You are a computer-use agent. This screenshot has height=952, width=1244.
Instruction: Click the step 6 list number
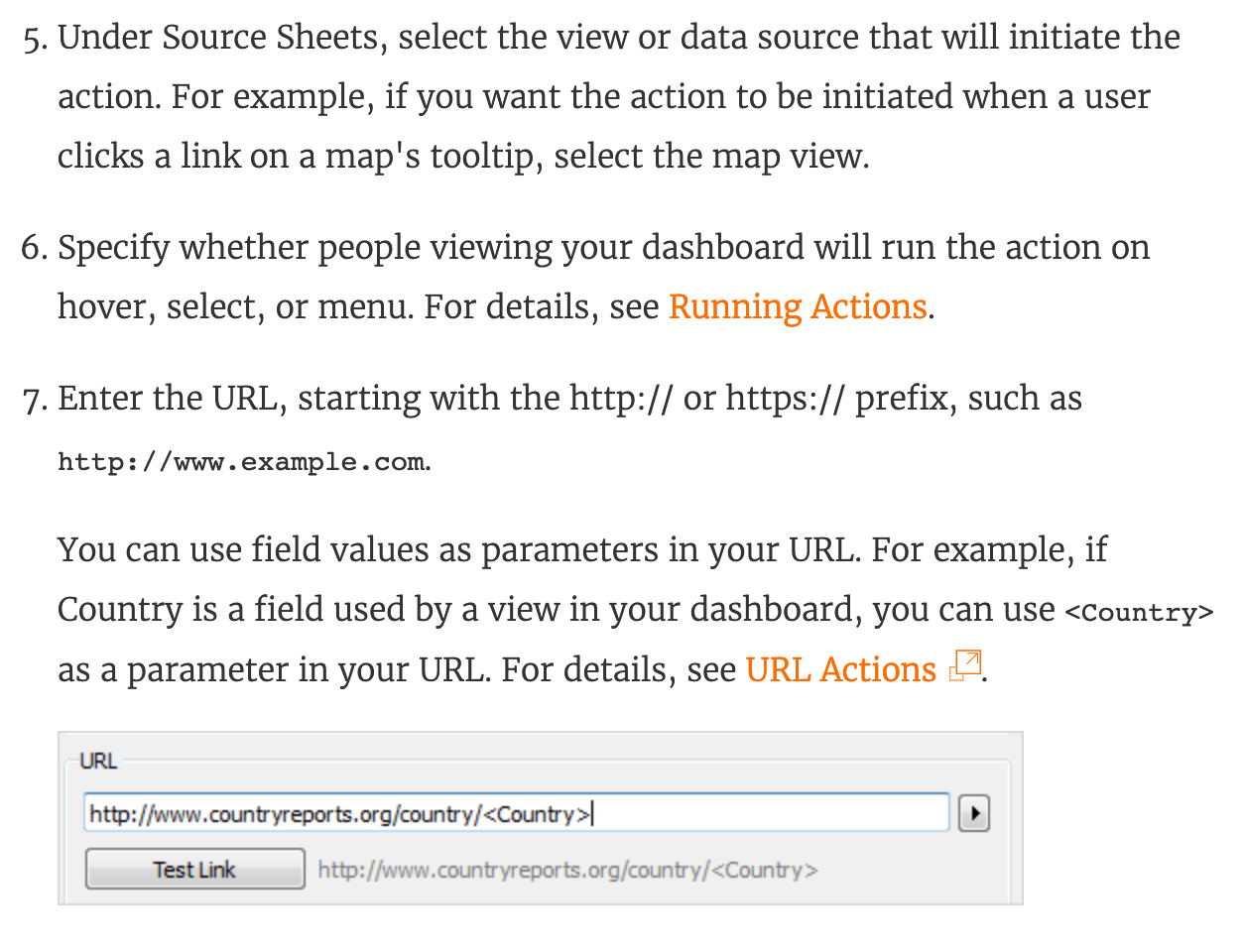click(x=34, y=248)
